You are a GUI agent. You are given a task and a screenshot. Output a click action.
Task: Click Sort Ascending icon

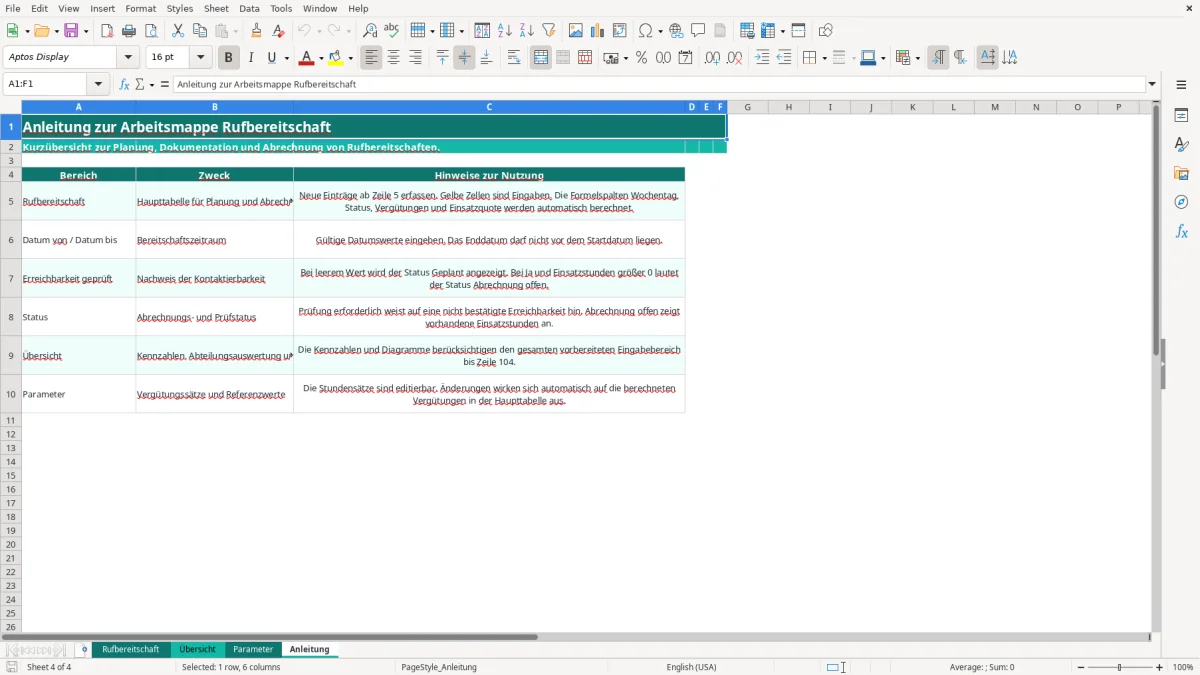pyautogui.click(x=505, y=31)
